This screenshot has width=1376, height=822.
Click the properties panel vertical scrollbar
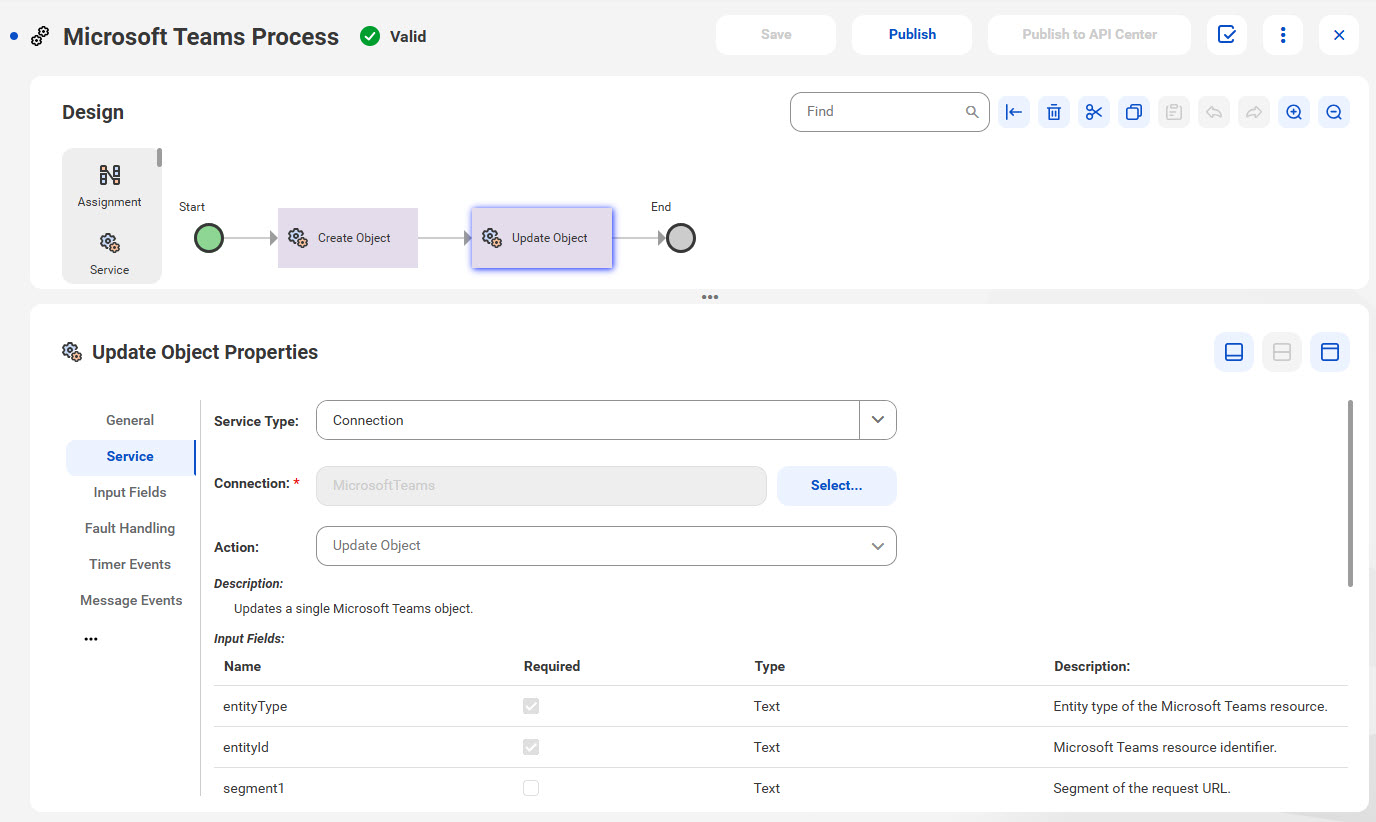coord(1351,493)
